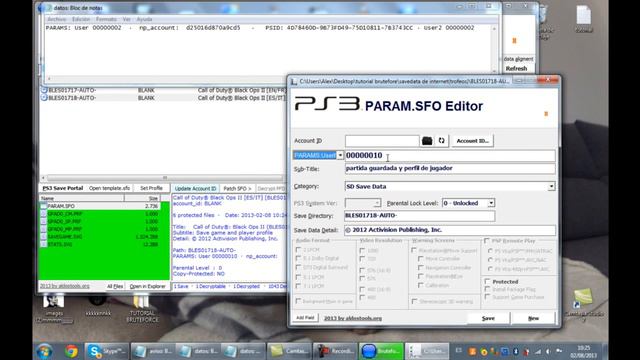The height and width of the screenshot is (360, 640).
Task: Click the BLES01718-AUTO- save entry icon
Action: pyautogui.click(x=44, y=98)
